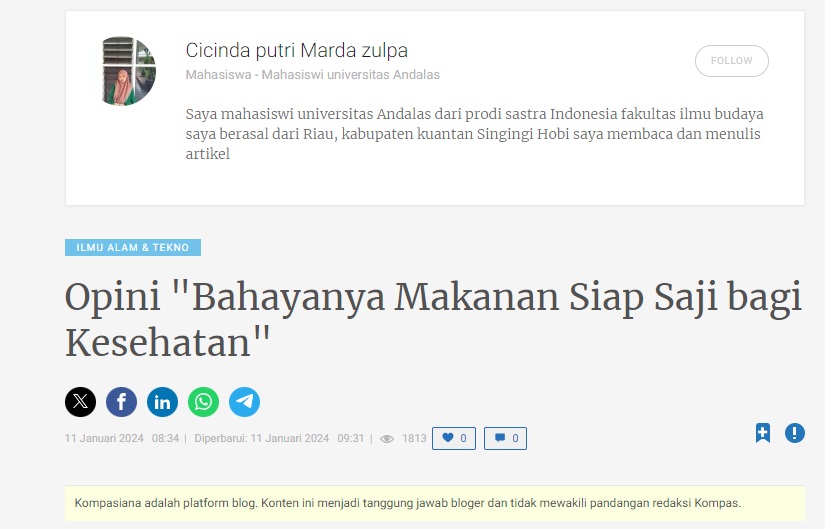Share article via Telegram
Image resolution: width=825 pixels, height=529 pixels.
[245, 402]
